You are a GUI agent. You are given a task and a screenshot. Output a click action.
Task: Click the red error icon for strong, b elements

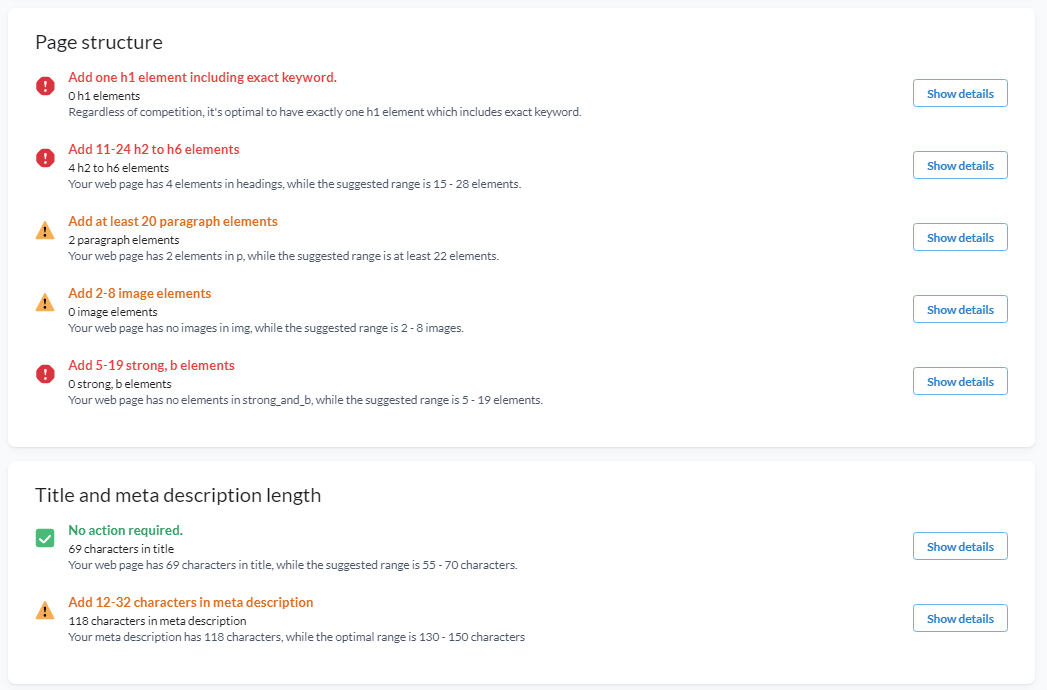pyautogui.click(x=45, y=374)
